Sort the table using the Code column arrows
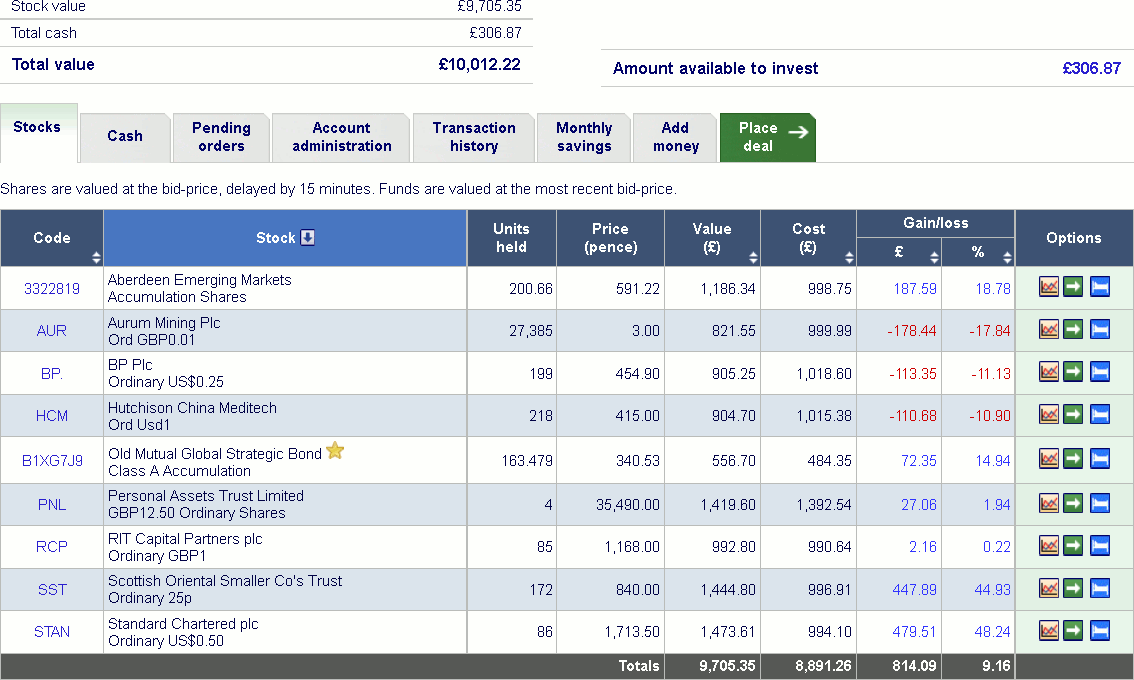Viewport: 1134px width, 680px height. [96, 257]
